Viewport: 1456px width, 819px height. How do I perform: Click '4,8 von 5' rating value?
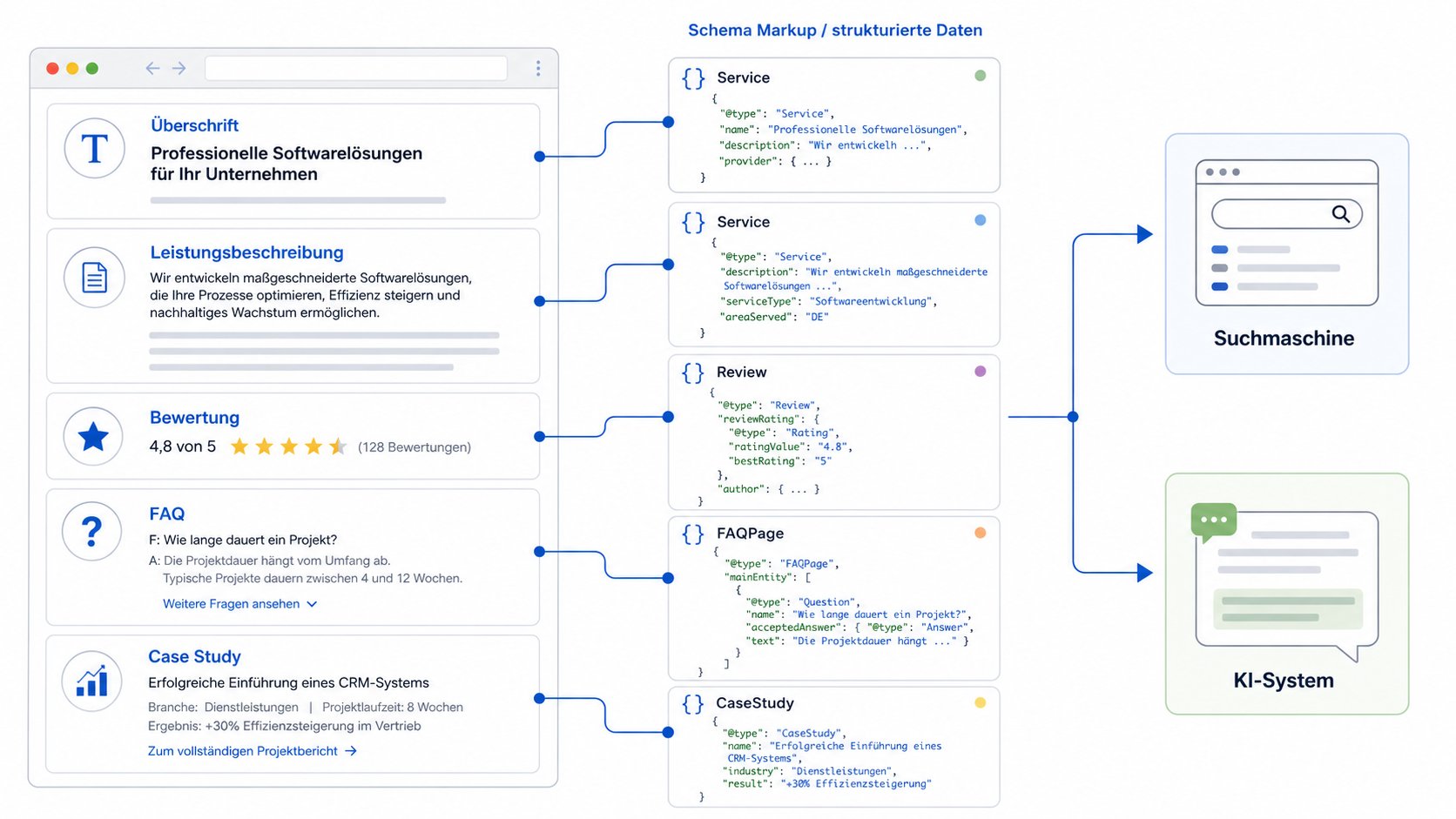pos(182,446)
